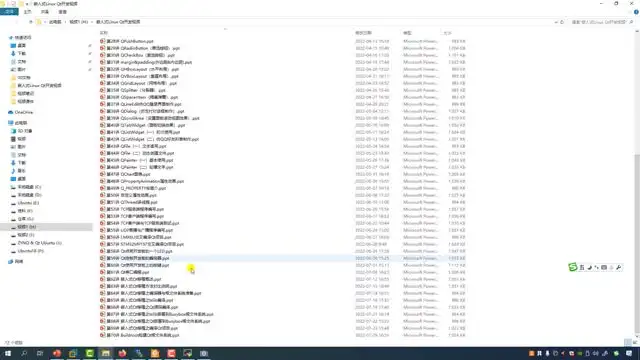Open the Task View taskbar button

[40, 353]
